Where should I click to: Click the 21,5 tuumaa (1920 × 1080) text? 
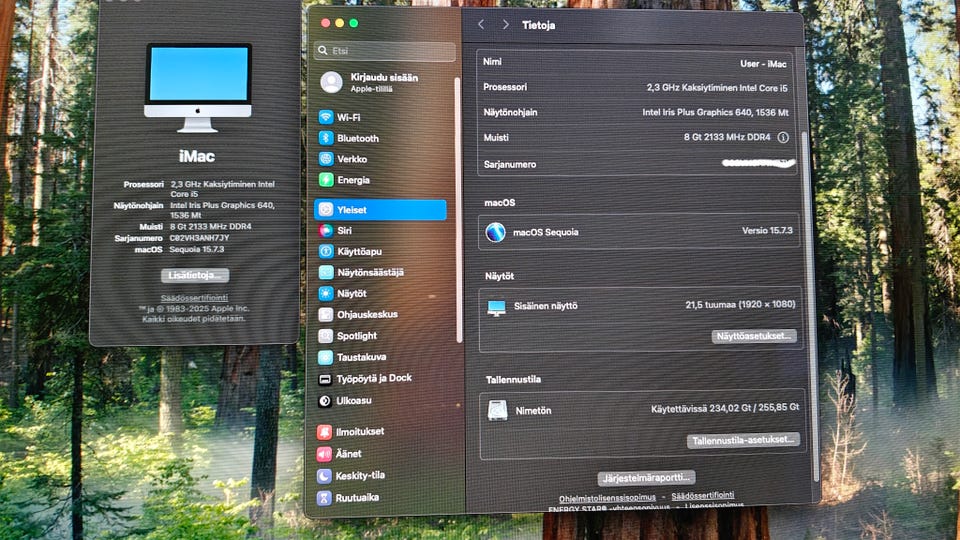(x=740, y=304)
